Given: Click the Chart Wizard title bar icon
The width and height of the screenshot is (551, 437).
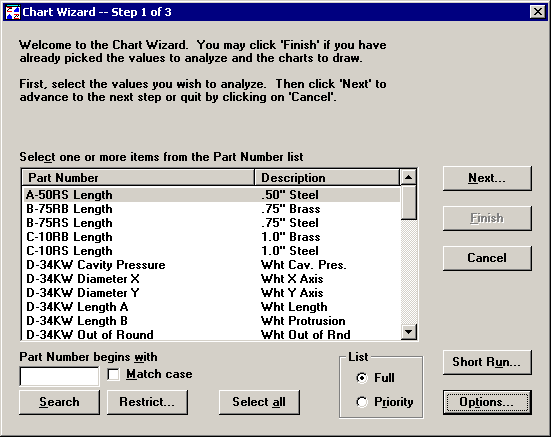Looking at the screenshot, I should (13, 12).
